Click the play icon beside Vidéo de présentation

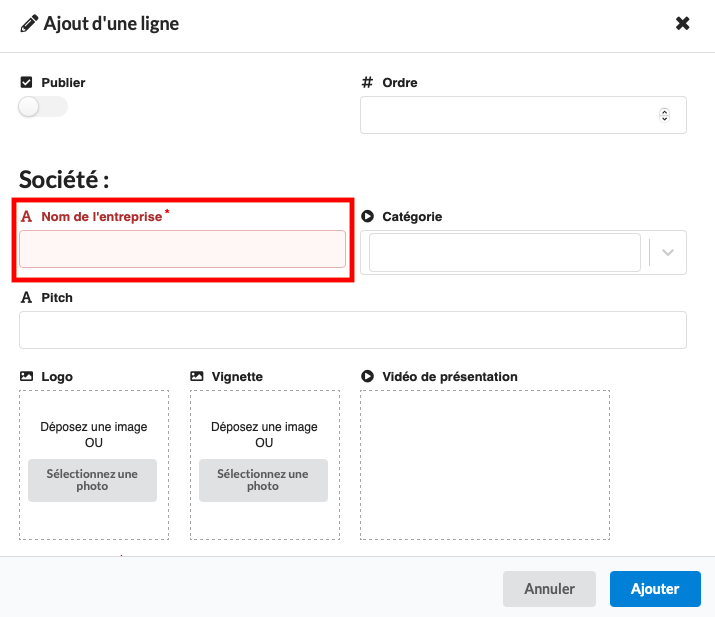[367, 377]
